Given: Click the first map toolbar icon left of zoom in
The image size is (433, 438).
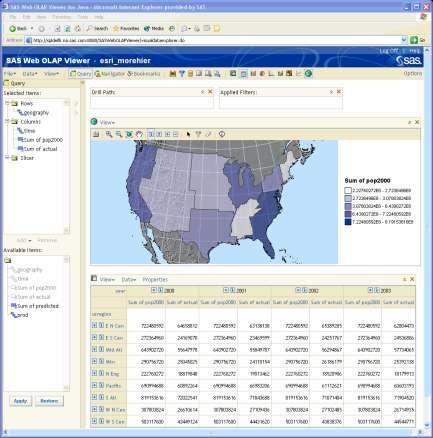Looking at the screenshot, I should pos(96,134).
